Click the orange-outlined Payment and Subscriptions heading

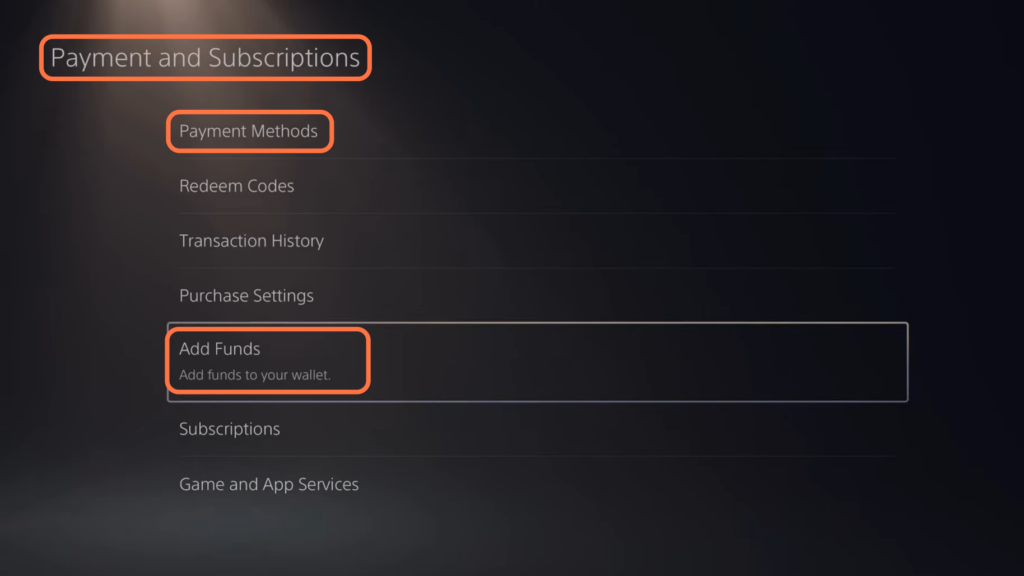click(205, 57)
